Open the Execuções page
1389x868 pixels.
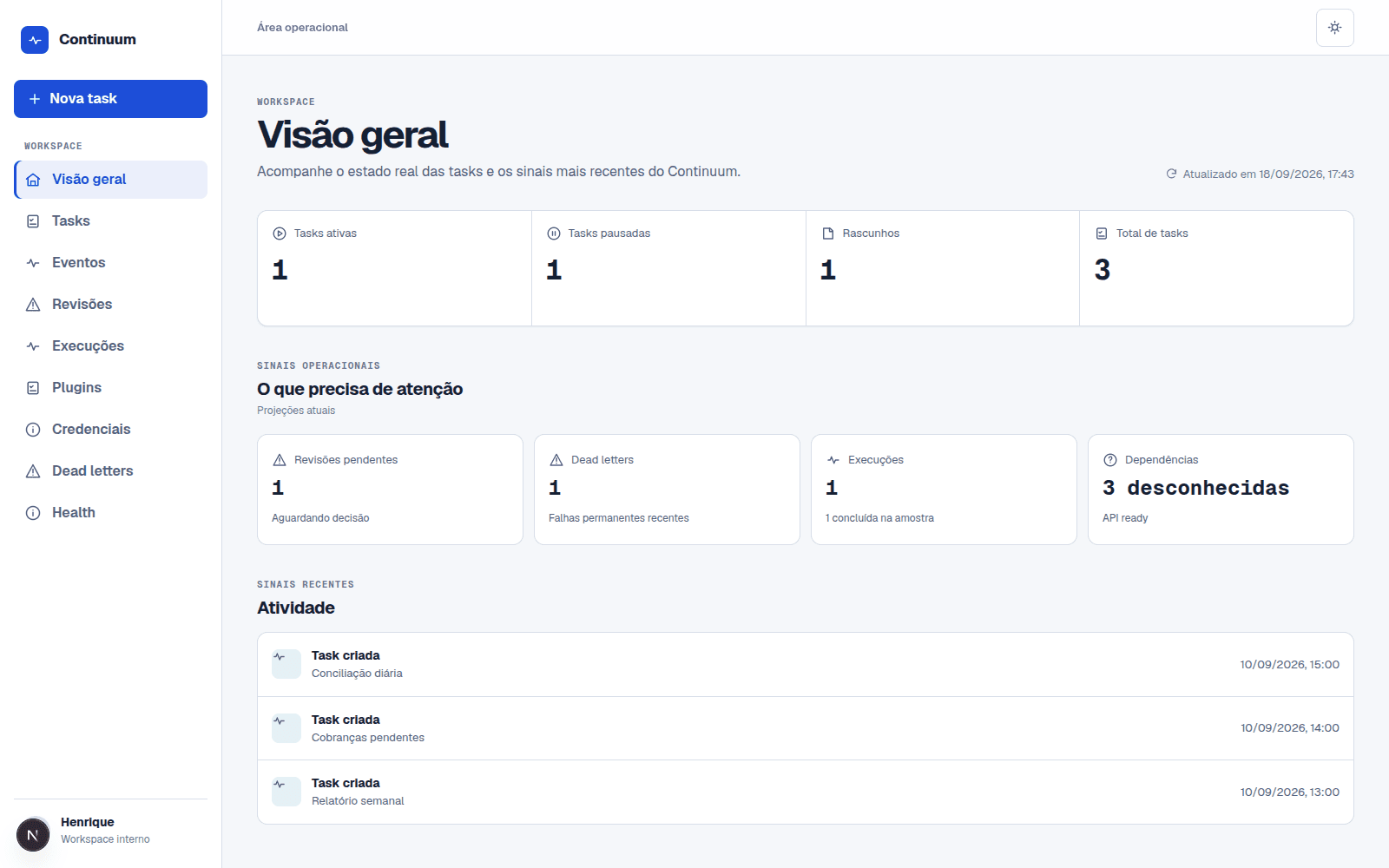click(110, 346)
